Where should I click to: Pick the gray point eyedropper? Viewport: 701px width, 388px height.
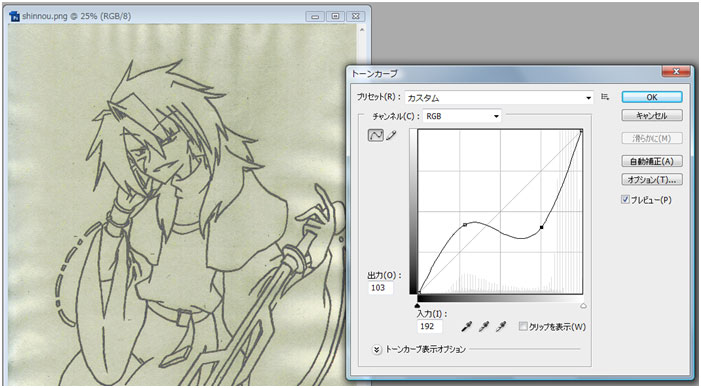483,327
